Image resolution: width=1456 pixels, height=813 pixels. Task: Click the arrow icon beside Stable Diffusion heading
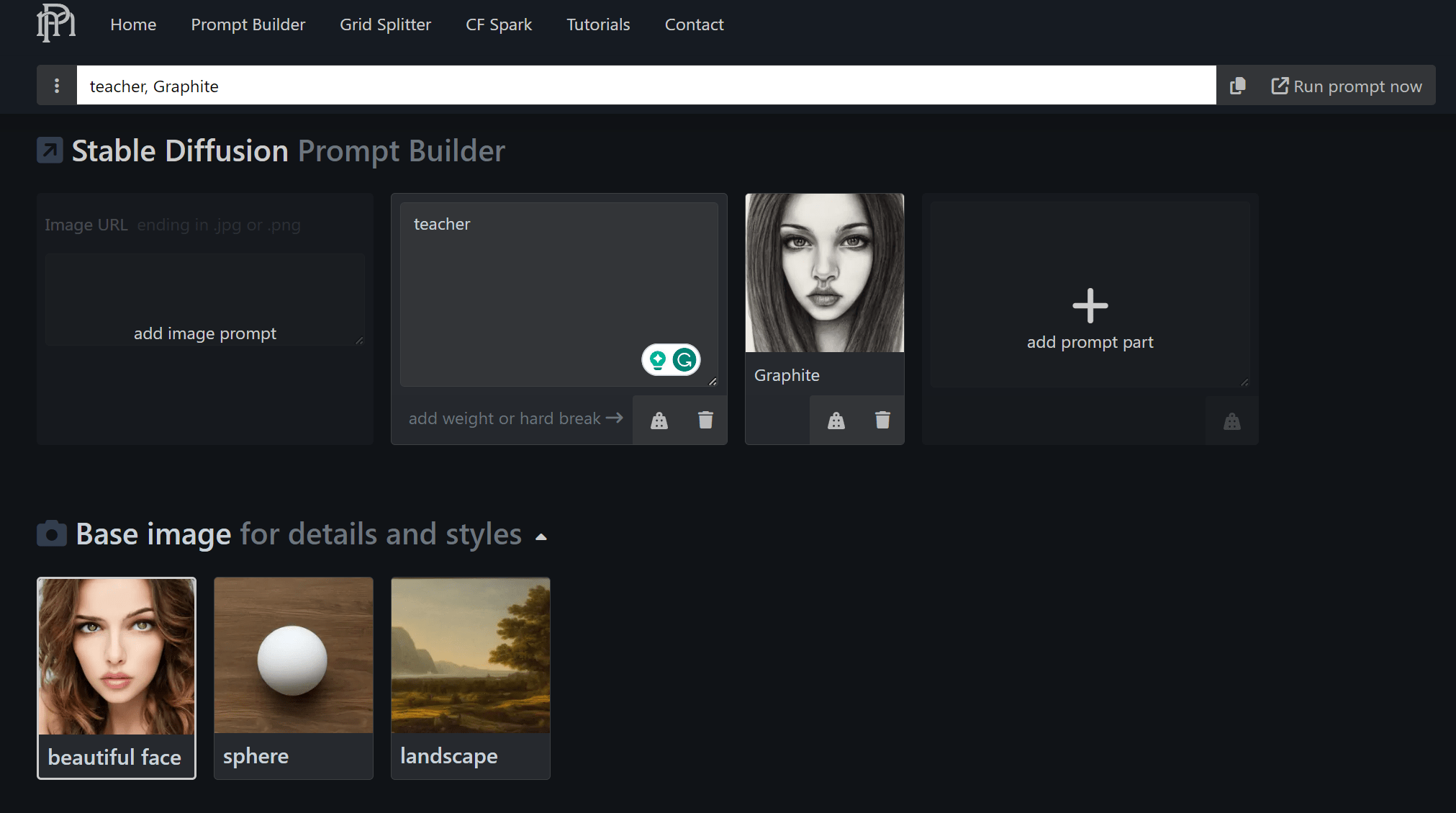pos(50,151)
